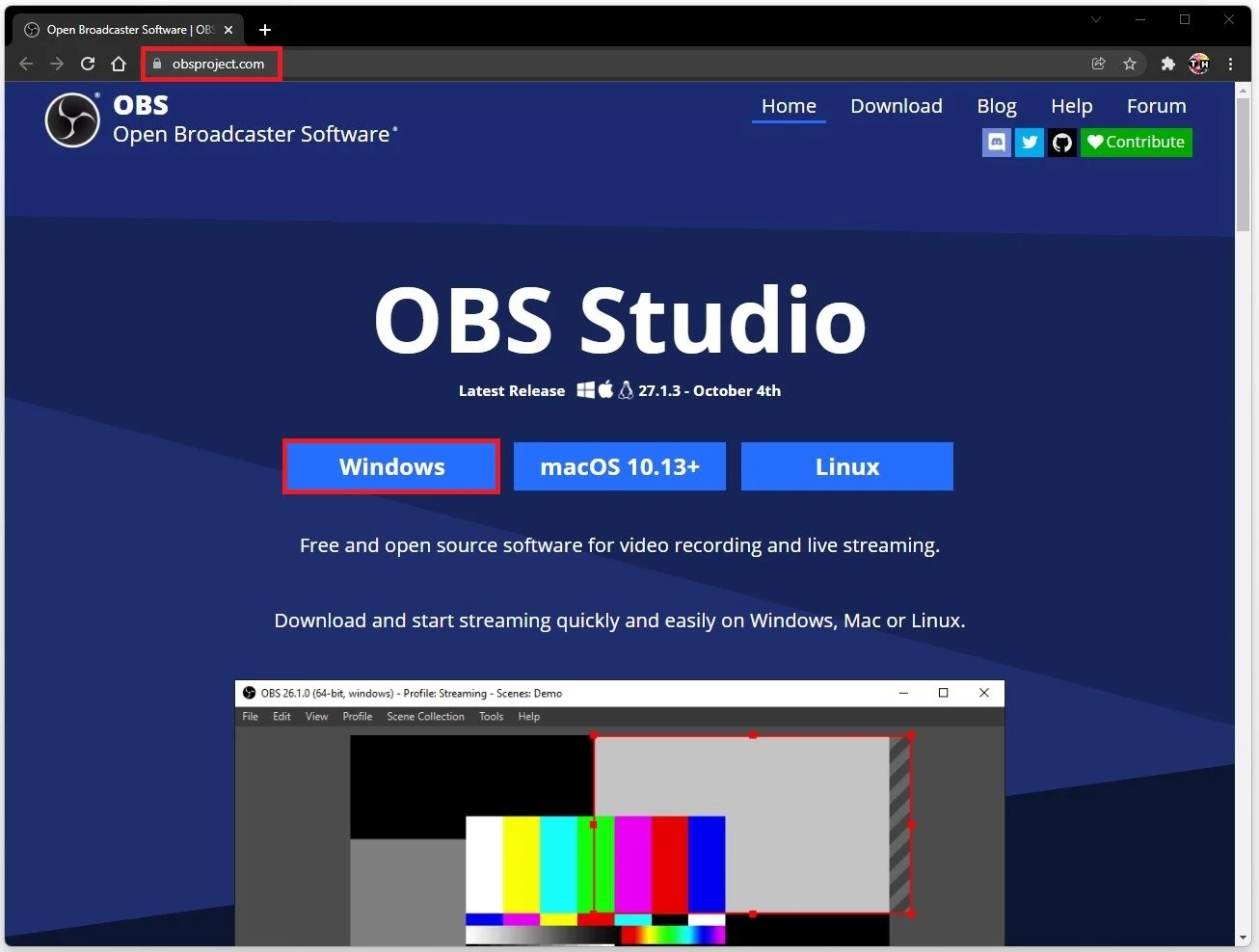Viewport: 1259px width, 952px height.
Task: Close the Open Broadcaster Software tab
Action: 228,30
